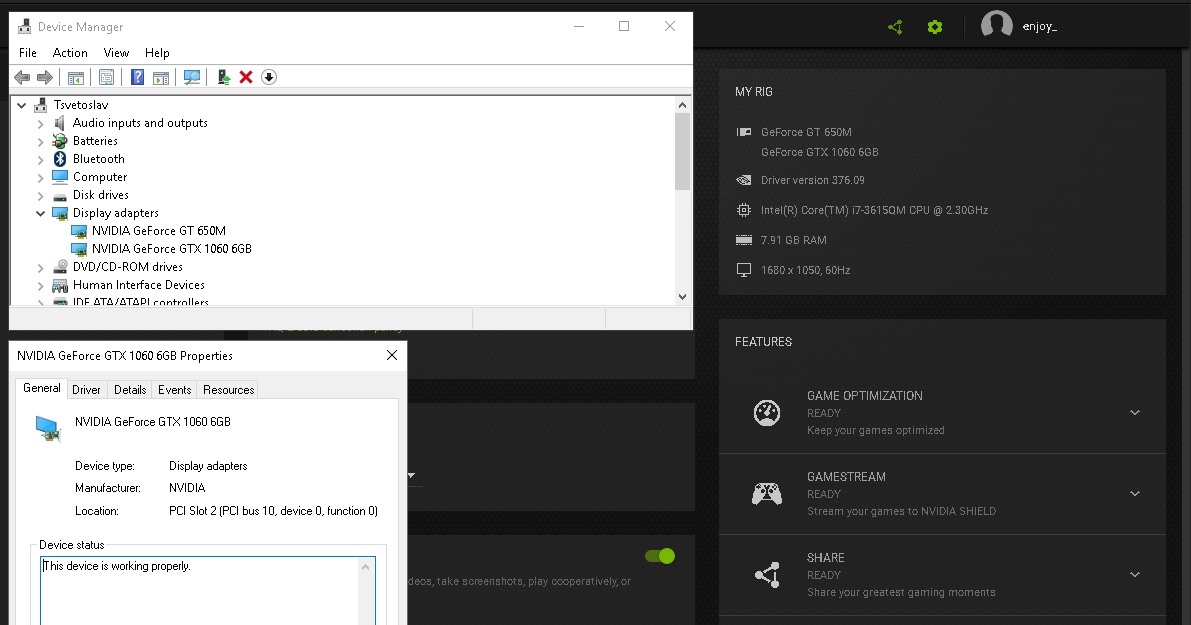Expand the Computer node
The image size is (1191, 625).
(x=40, y=177)
